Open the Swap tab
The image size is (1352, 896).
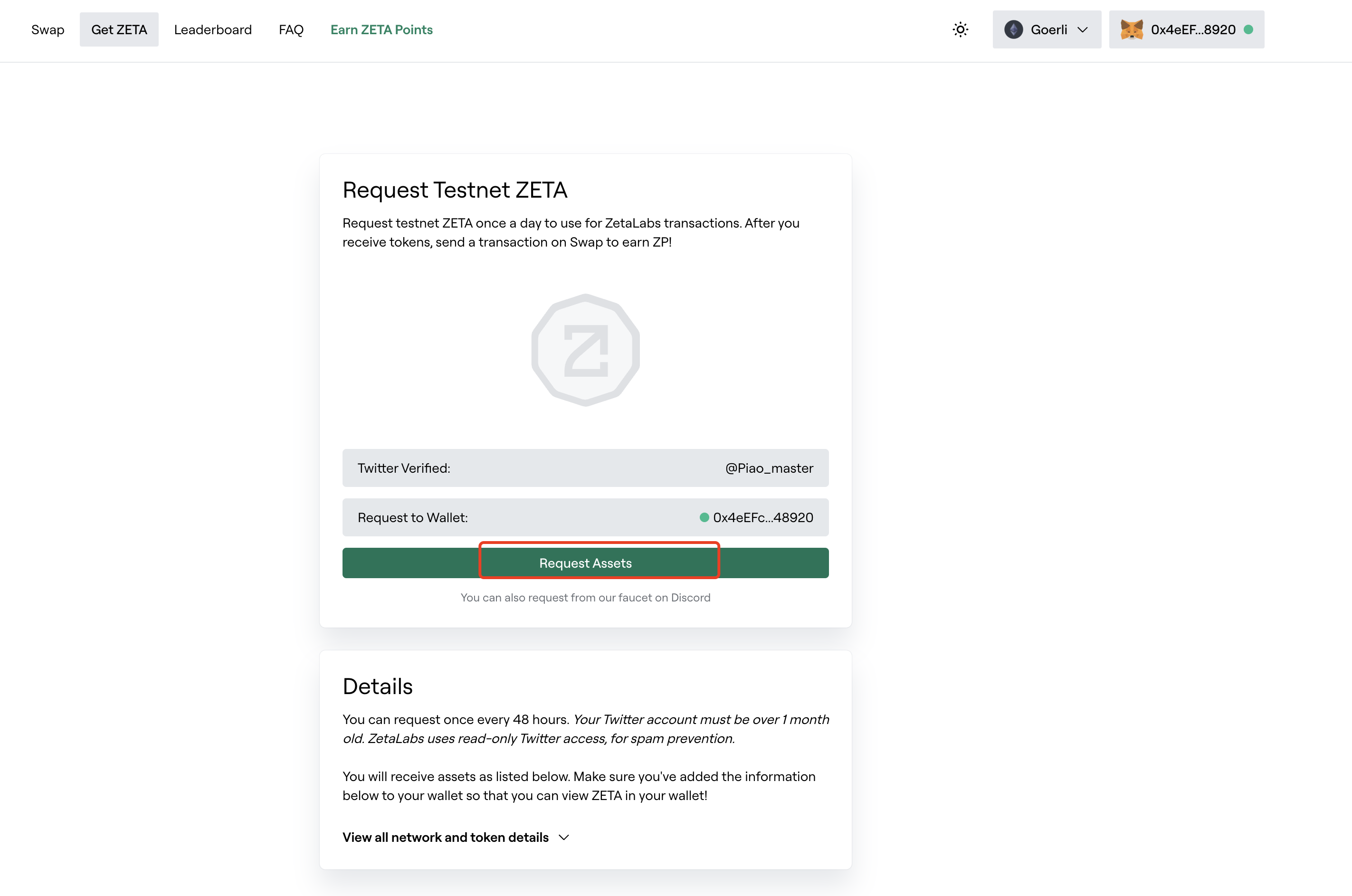click(x=48, y=30)
